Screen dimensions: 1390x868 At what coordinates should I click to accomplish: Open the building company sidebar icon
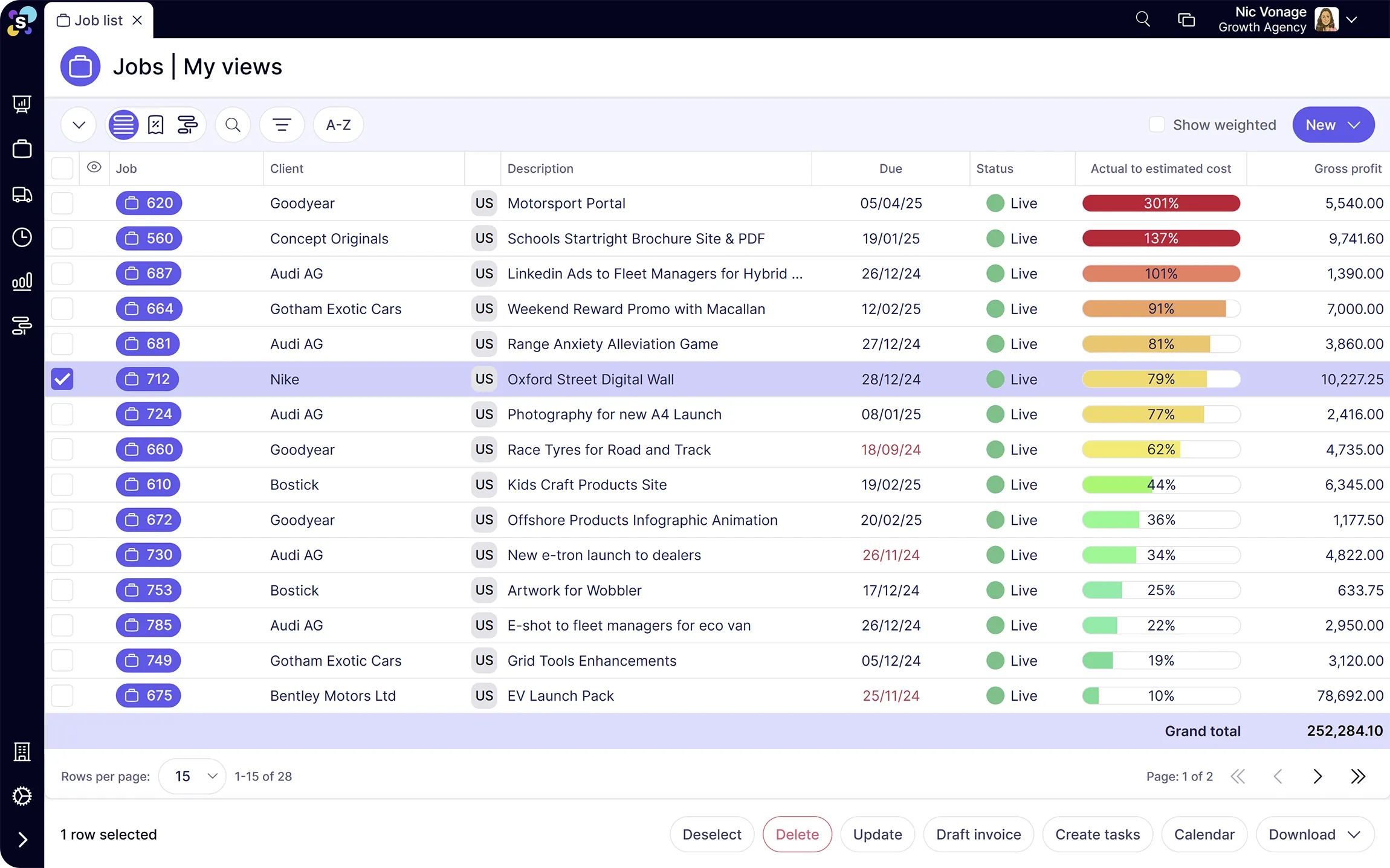pyautogui.click(x=22, y=752)
